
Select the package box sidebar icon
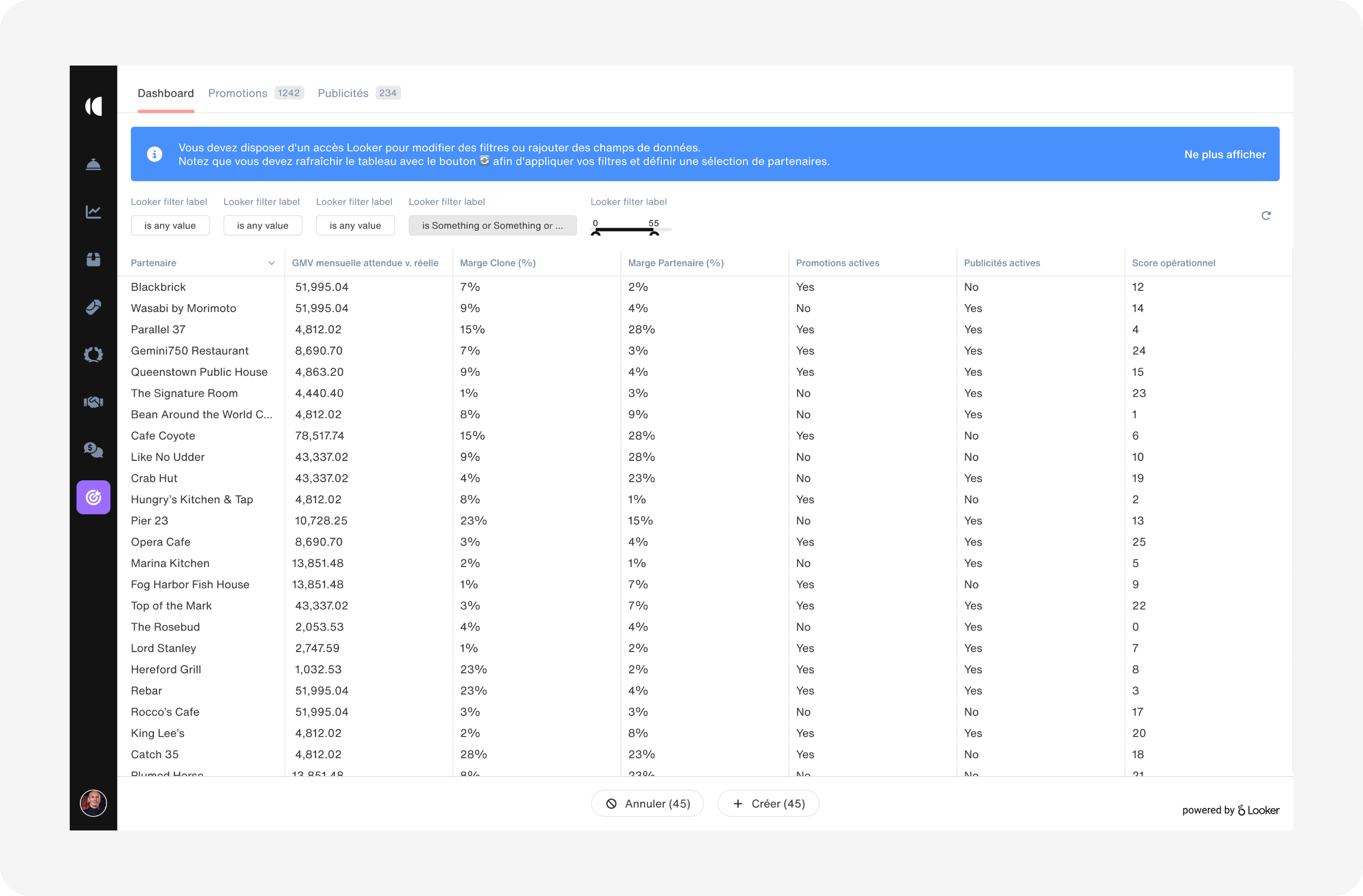coord(93,259)
